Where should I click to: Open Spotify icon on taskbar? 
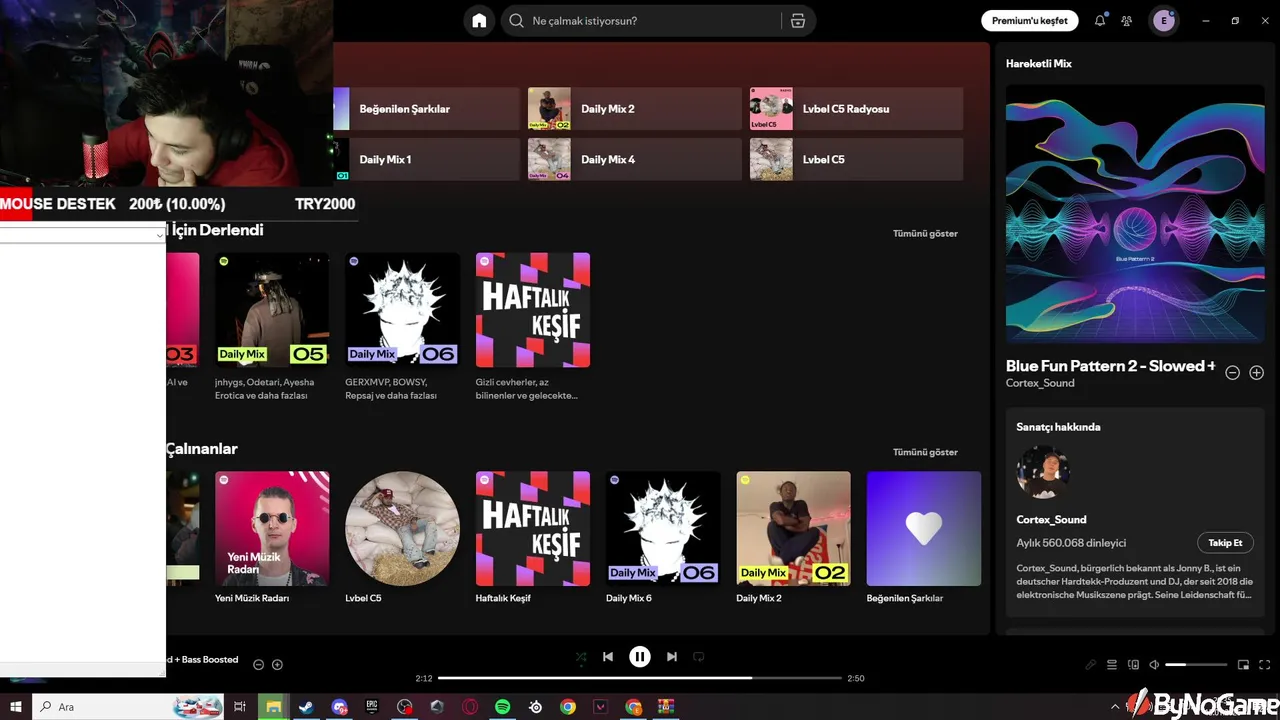tap(503, 707)
